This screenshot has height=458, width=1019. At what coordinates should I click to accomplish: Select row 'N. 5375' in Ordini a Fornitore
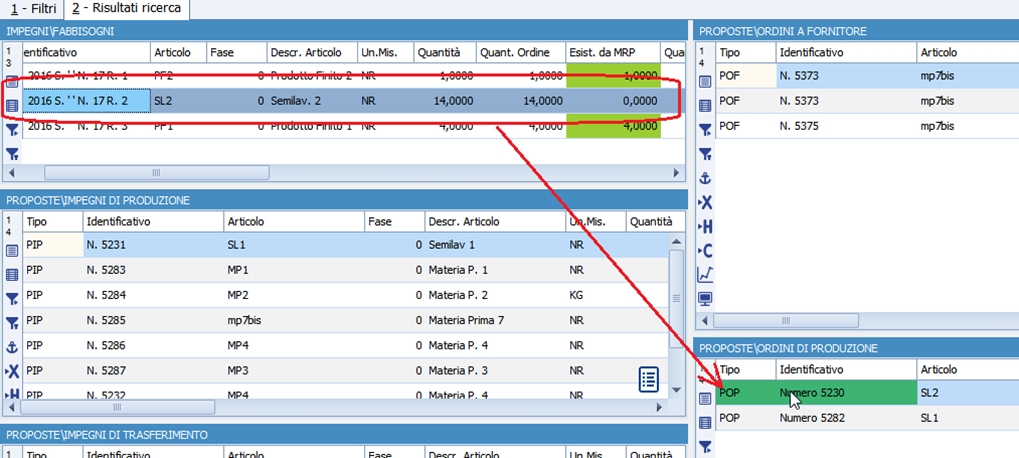868,126
